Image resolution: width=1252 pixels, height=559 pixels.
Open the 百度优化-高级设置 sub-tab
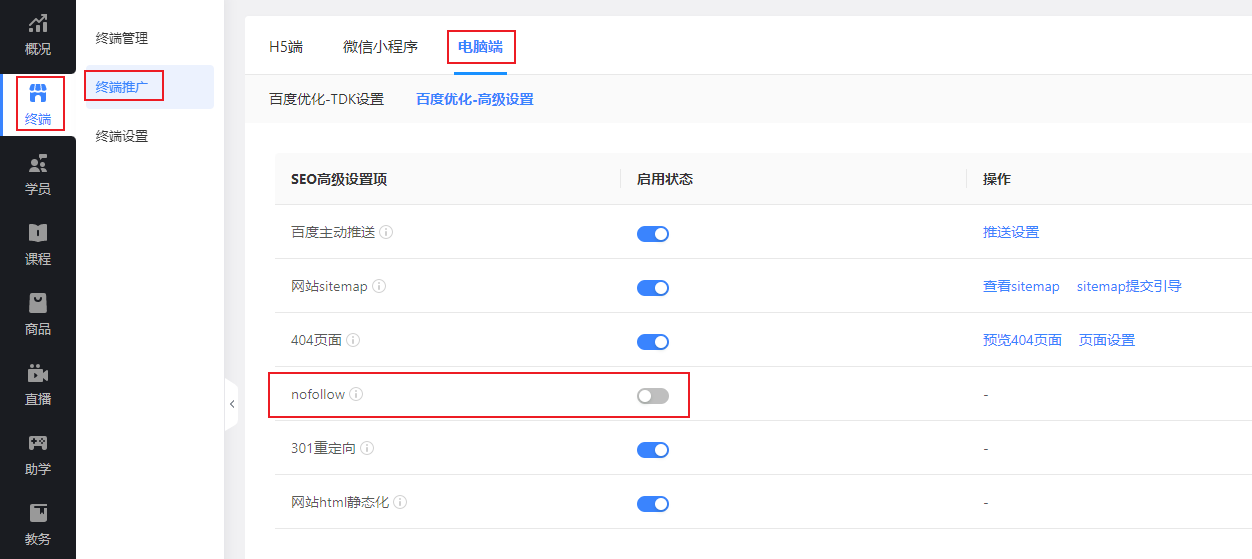tap(475, 99)
